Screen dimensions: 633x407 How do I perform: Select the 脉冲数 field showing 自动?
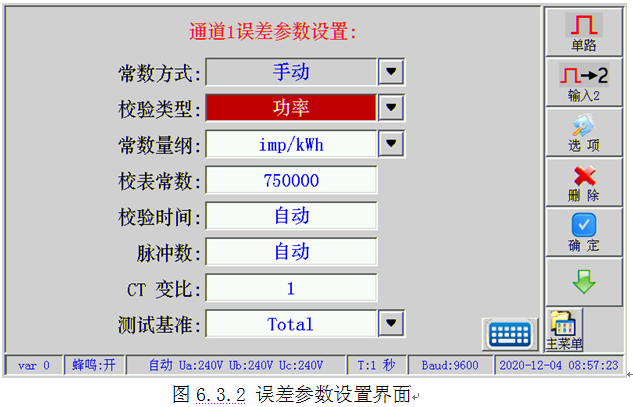pyautogui.click(x=291, y=252)
